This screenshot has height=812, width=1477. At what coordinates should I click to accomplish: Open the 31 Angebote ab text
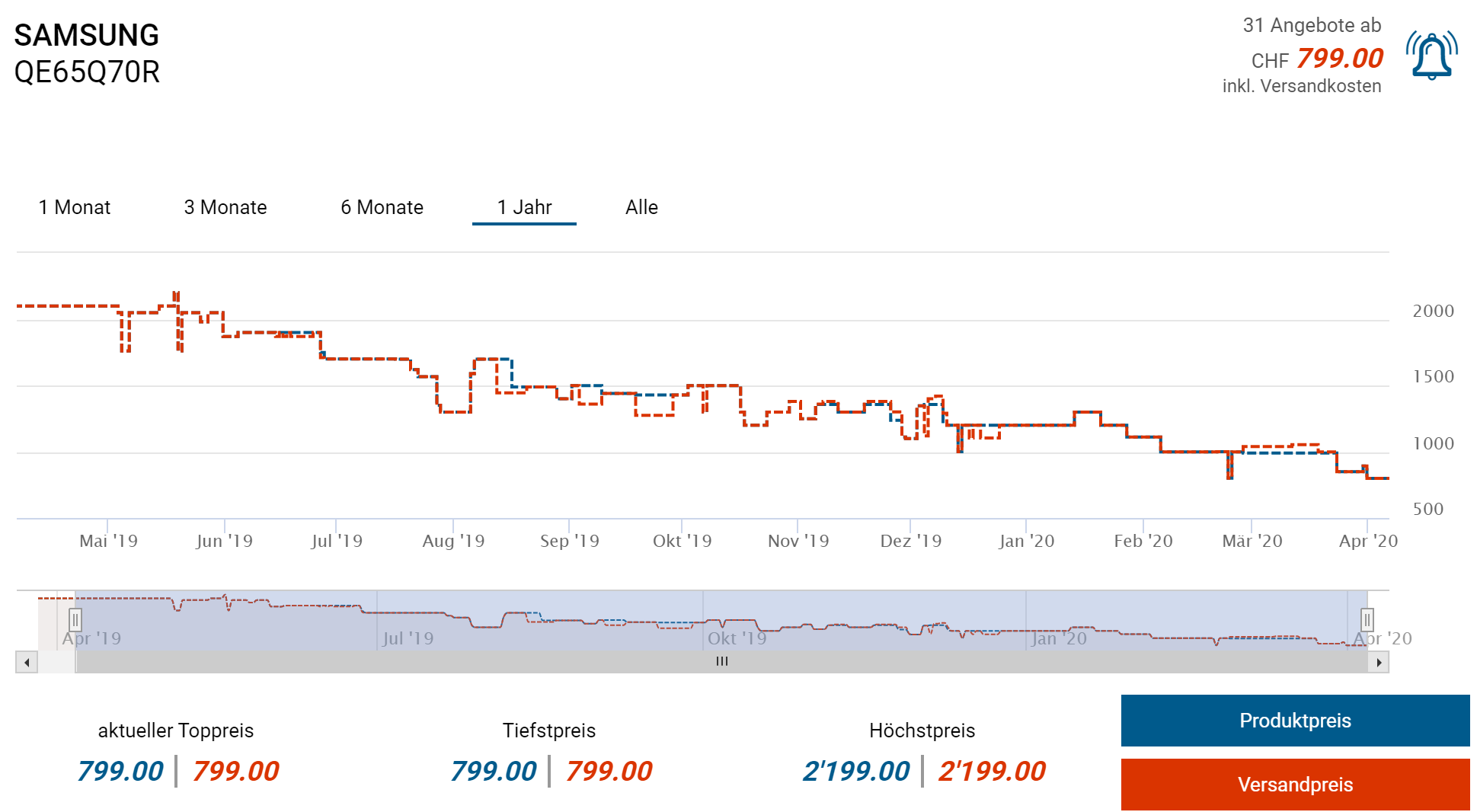pos(1312,26)
